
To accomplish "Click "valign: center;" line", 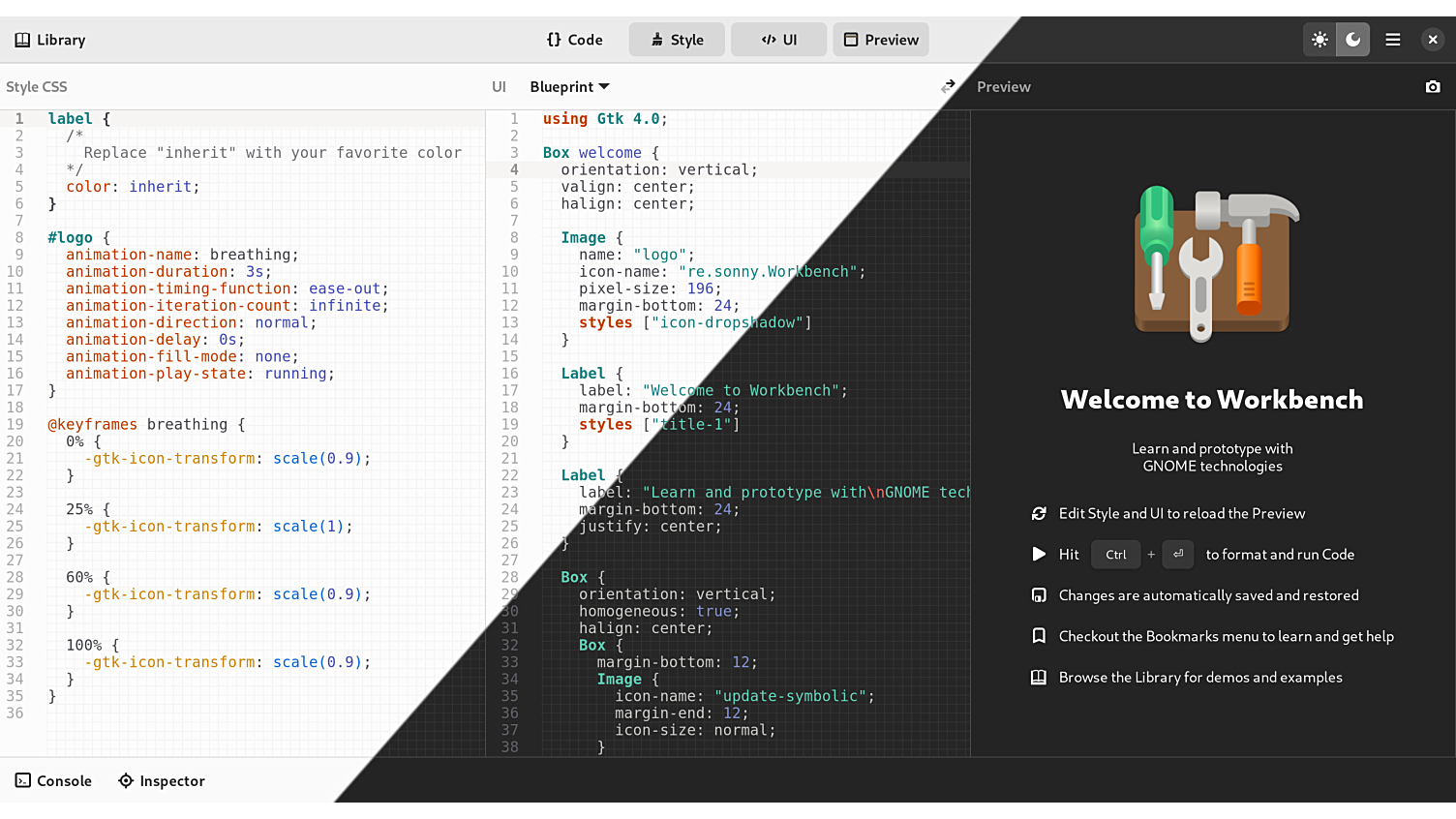I will (627, 187).
